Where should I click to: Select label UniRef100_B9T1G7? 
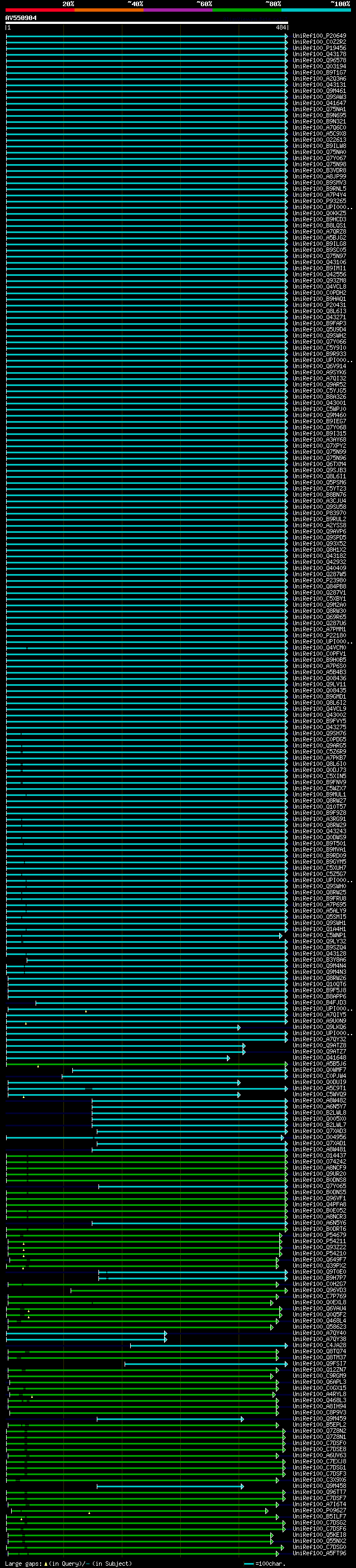click(x=319, y=72)
